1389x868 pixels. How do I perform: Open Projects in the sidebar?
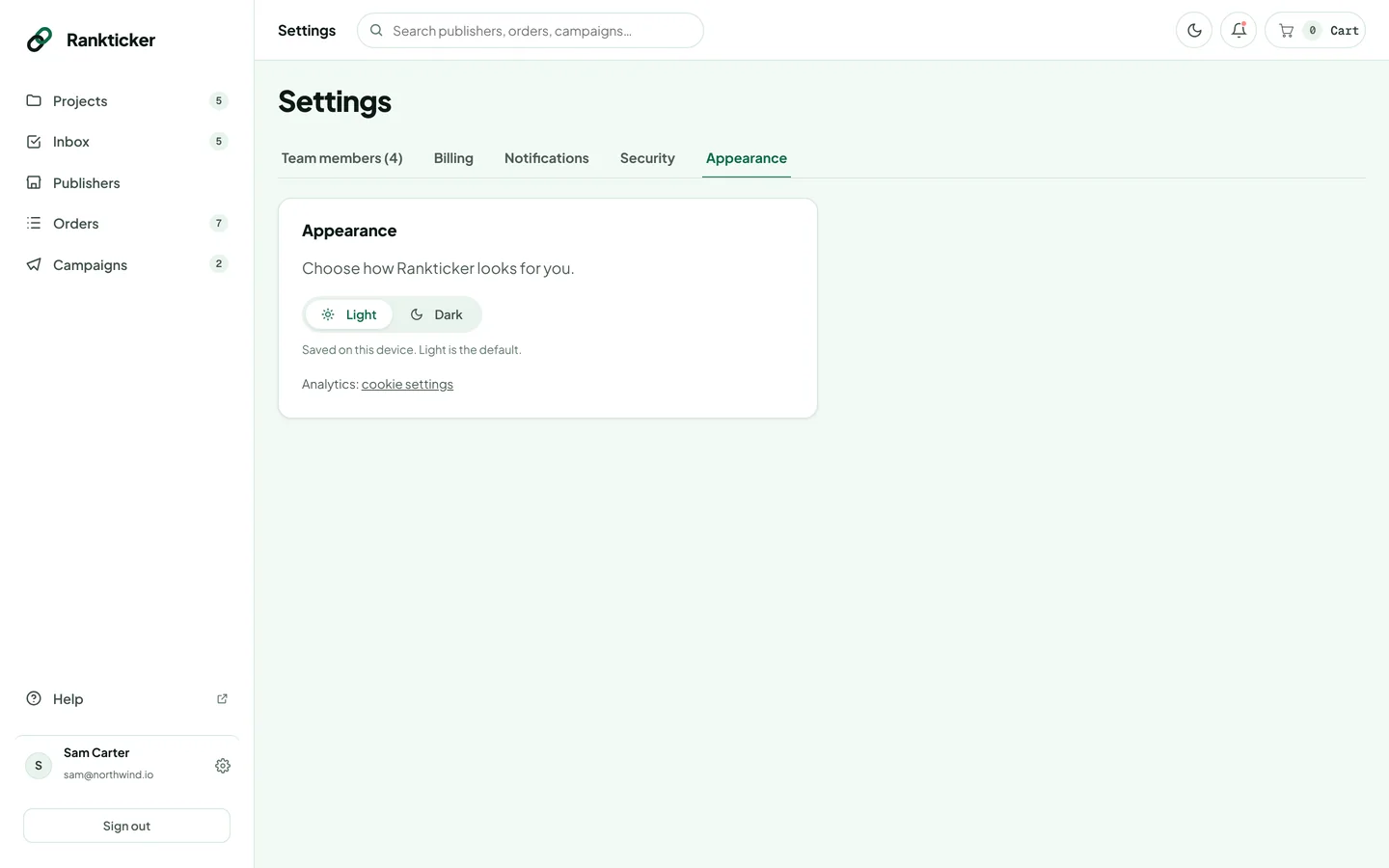126,101
